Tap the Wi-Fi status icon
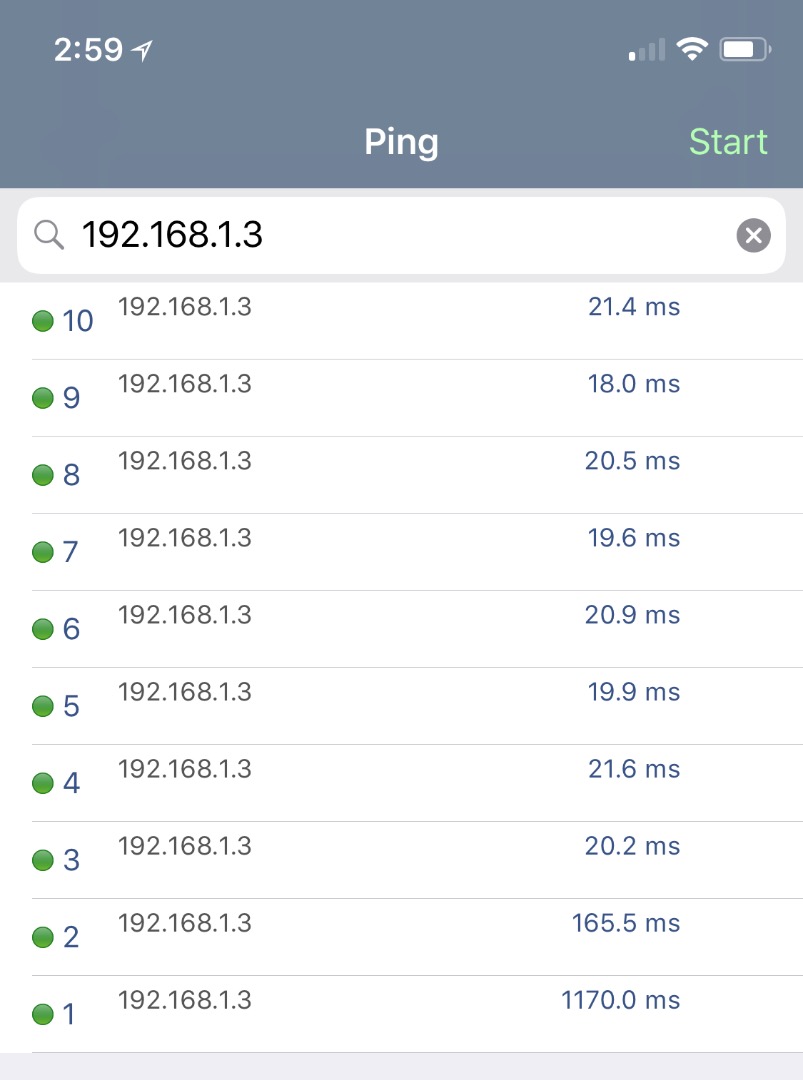The image size is (803, 1080). click(x=691, y=49)
